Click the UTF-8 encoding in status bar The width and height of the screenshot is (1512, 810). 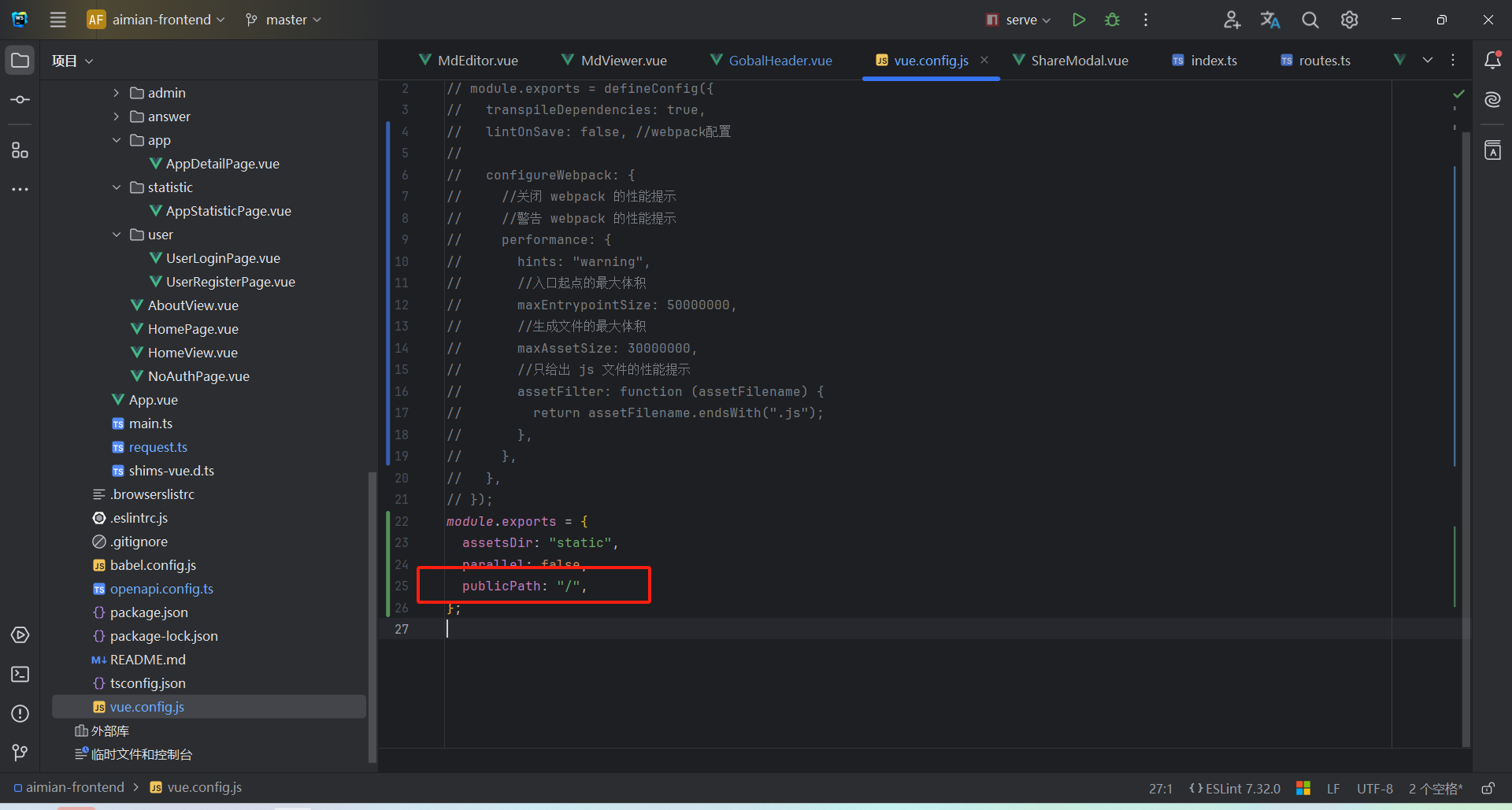[x=1374, y=788]
